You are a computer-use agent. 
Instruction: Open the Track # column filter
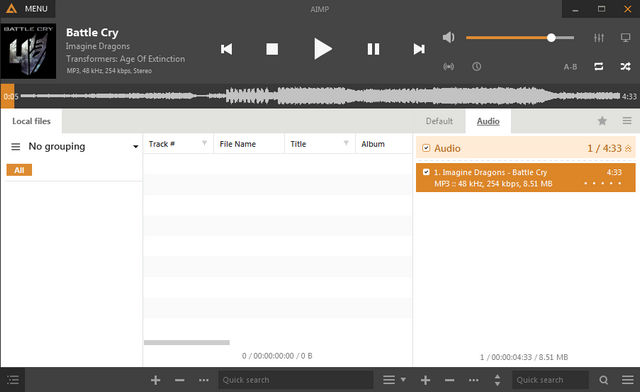[x=204, y=143]
